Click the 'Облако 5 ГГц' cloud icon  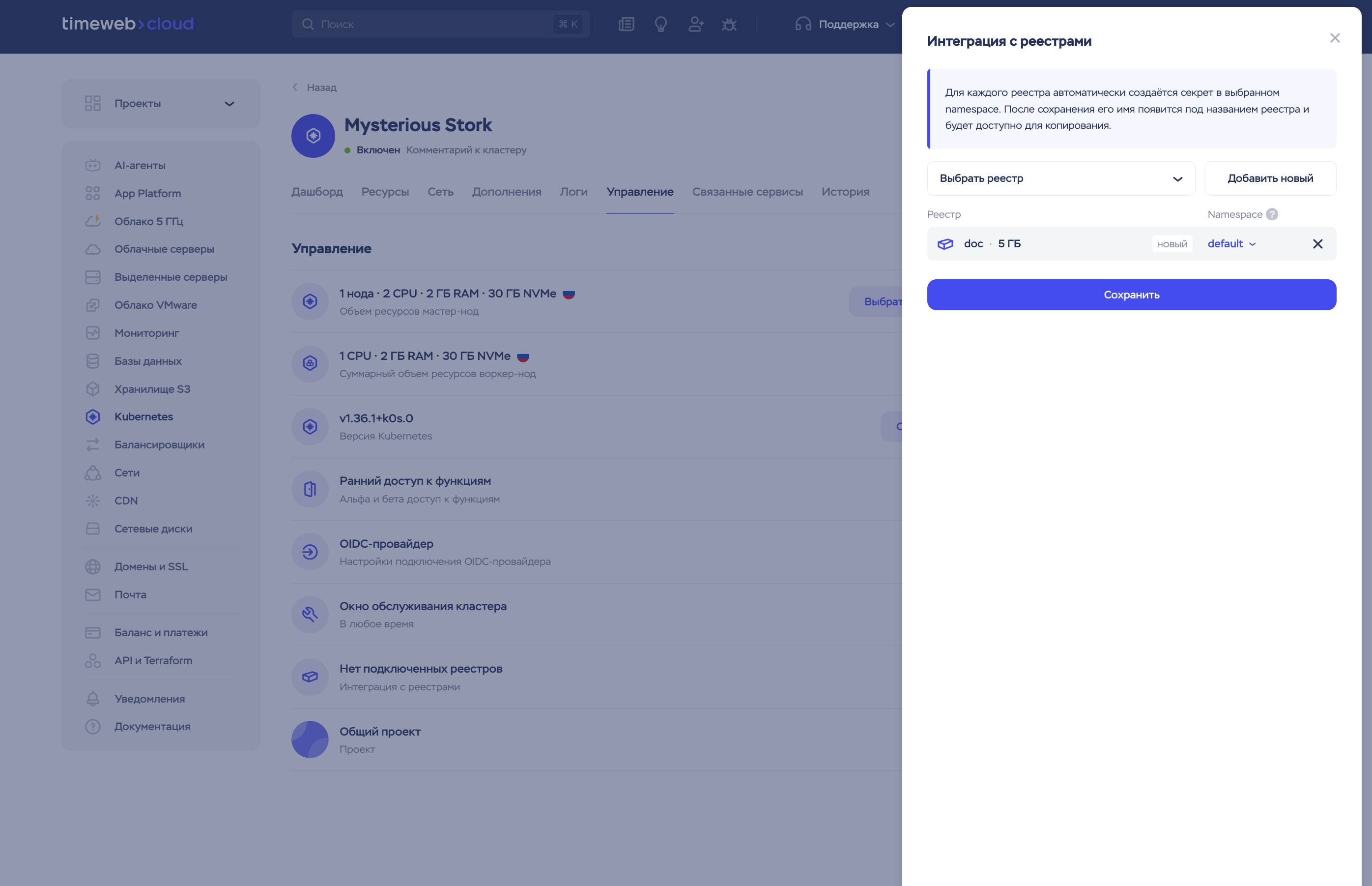pyautogui.click(x=92, y=221)
